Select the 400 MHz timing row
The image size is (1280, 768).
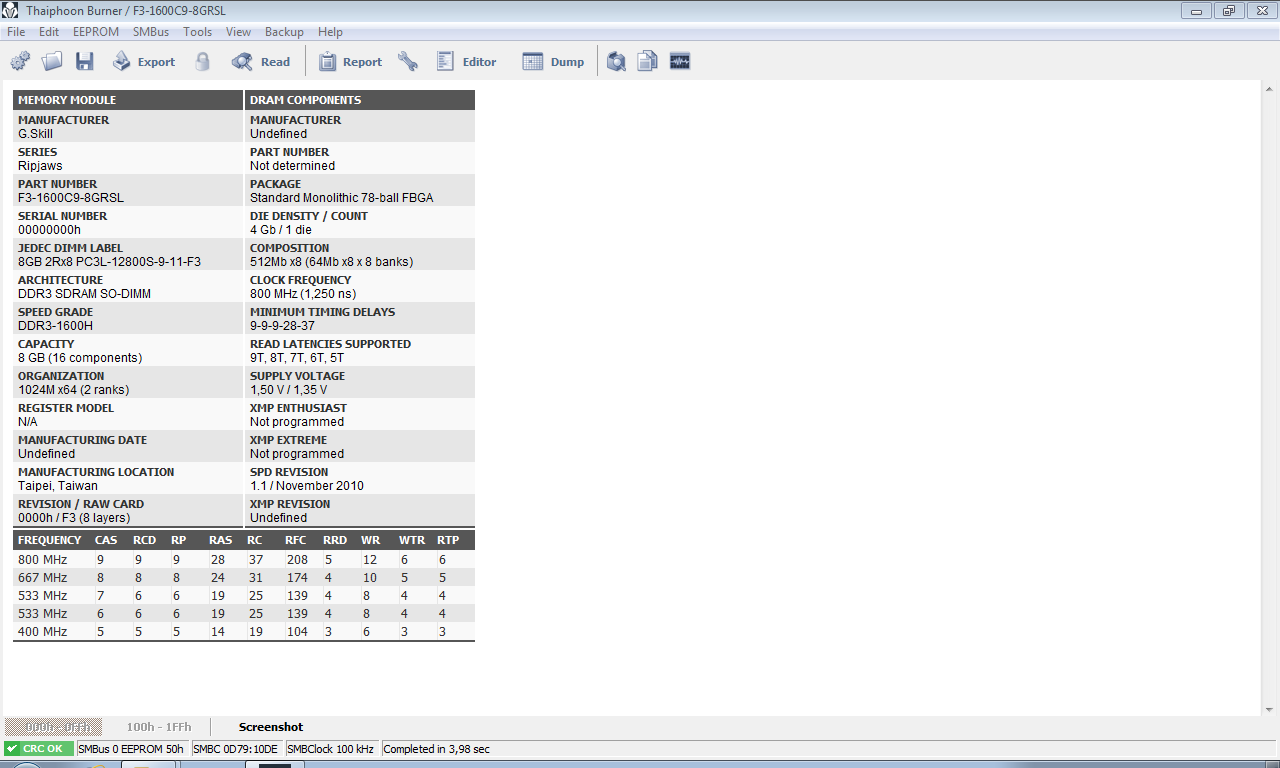[x=244, y=632]
